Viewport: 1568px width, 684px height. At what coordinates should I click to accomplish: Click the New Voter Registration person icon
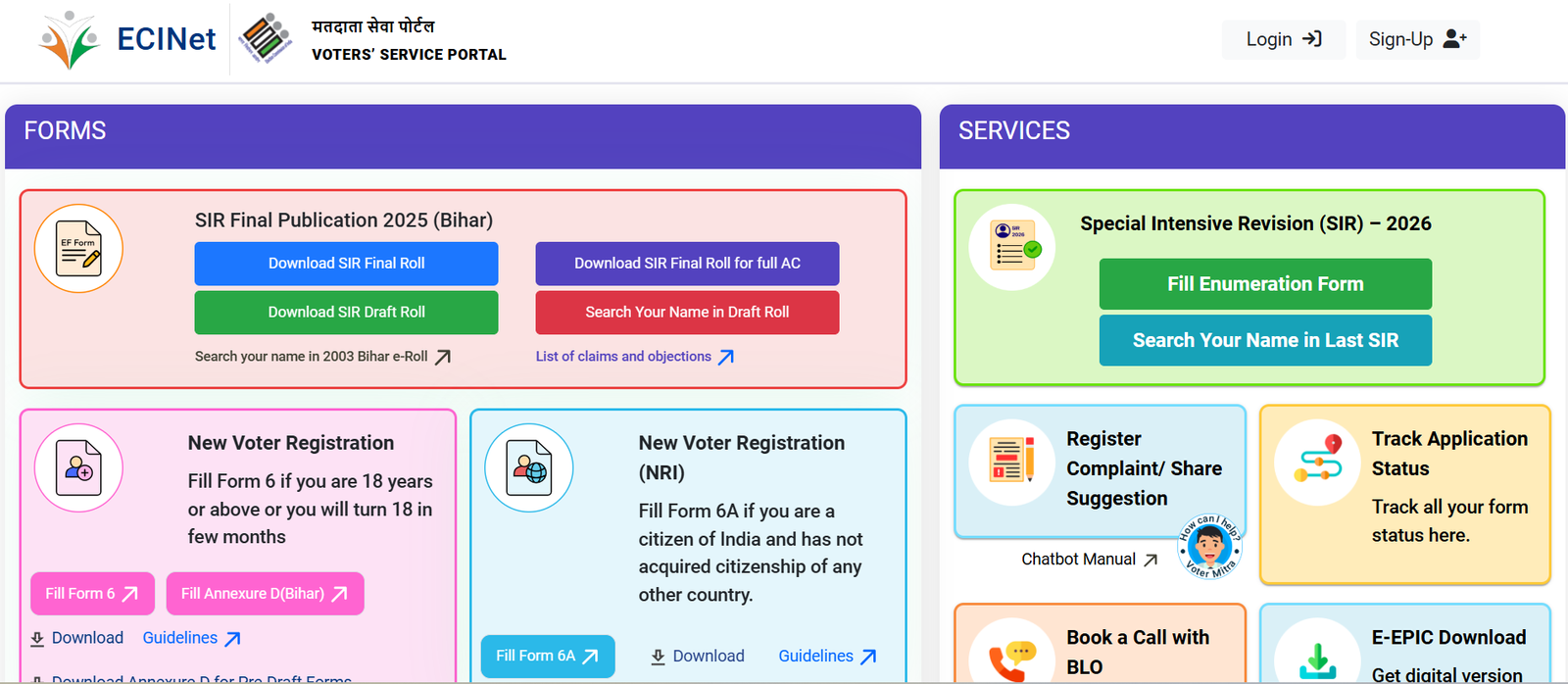point(78,468)
